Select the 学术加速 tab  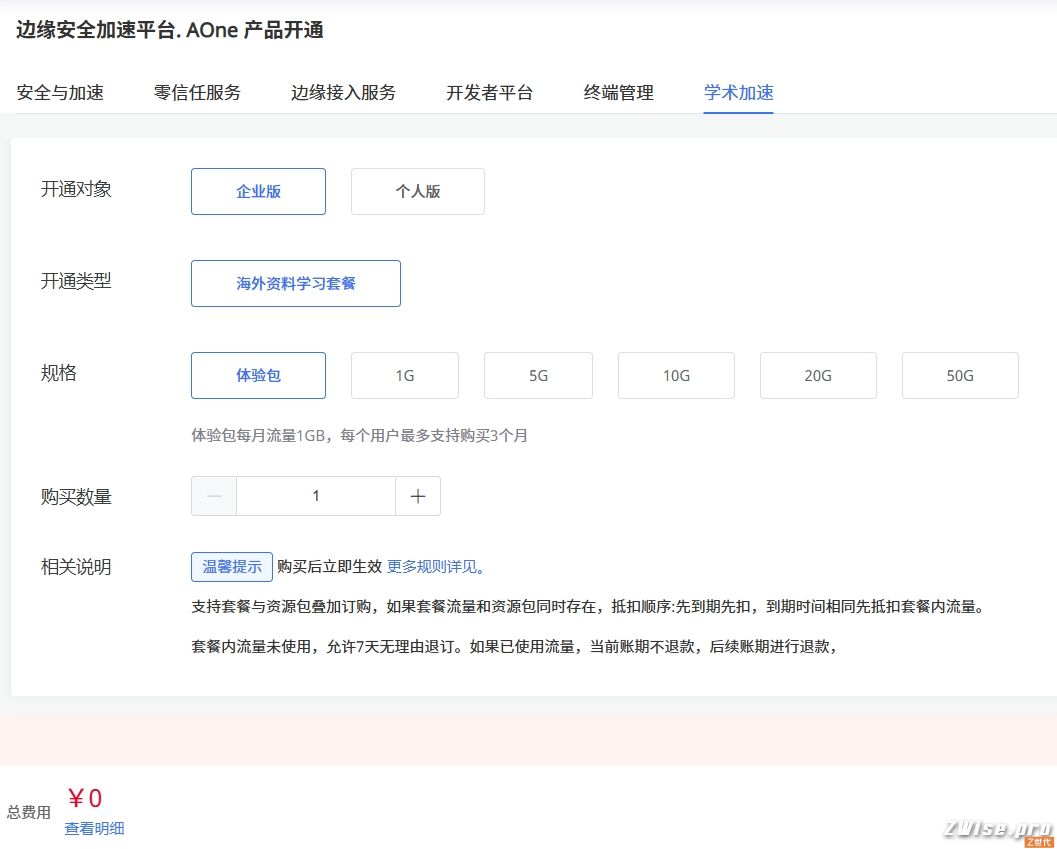click(738, 92)
